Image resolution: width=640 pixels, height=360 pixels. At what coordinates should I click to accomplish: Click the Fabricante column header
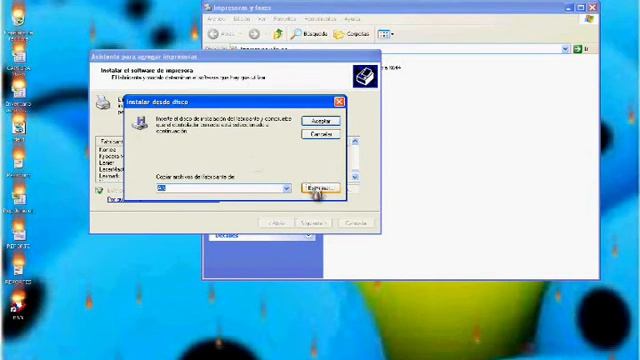coord(110,142)
